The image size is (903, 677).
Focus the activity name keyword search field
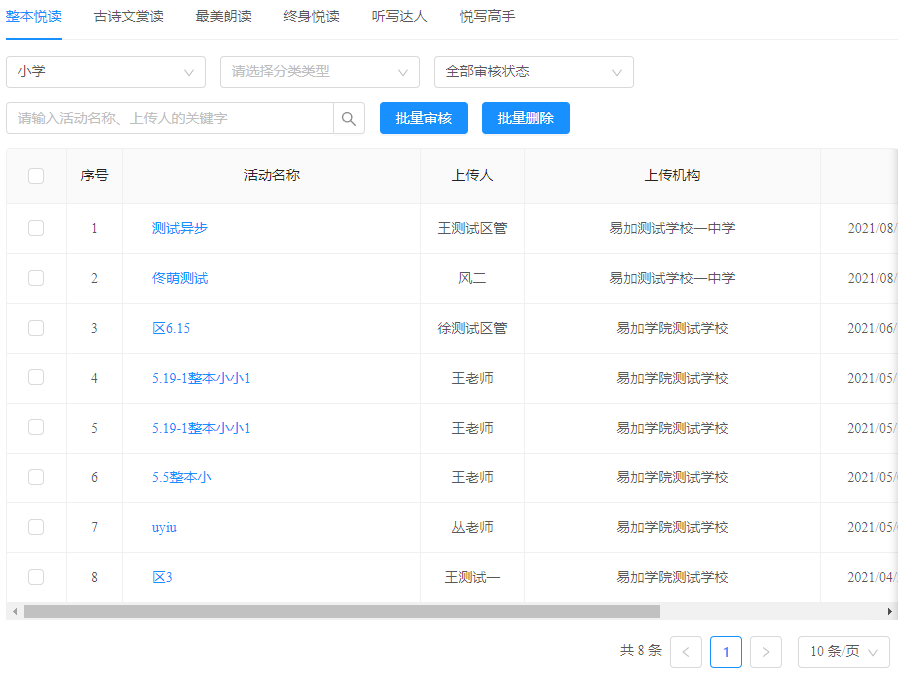coord(170,118)
